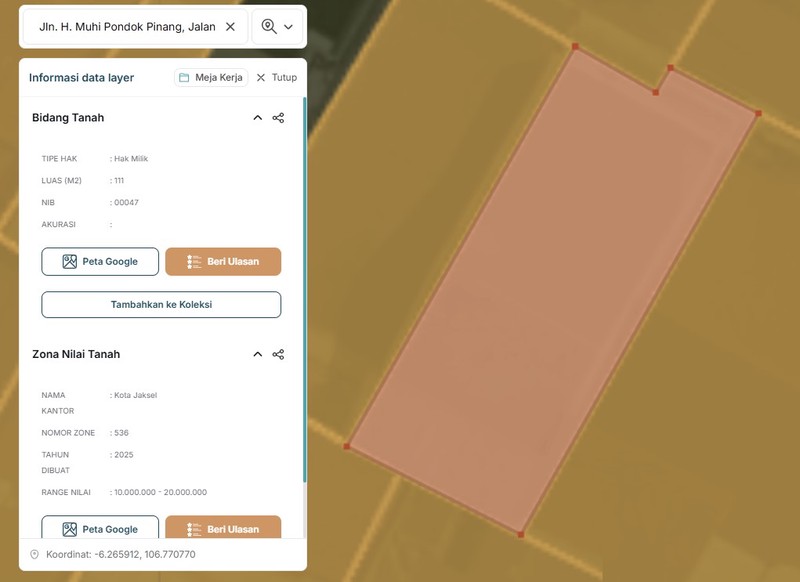Click Beri Ulasan in Bidang Tanah section
This screenshot has height=582, width=800.
223,262
